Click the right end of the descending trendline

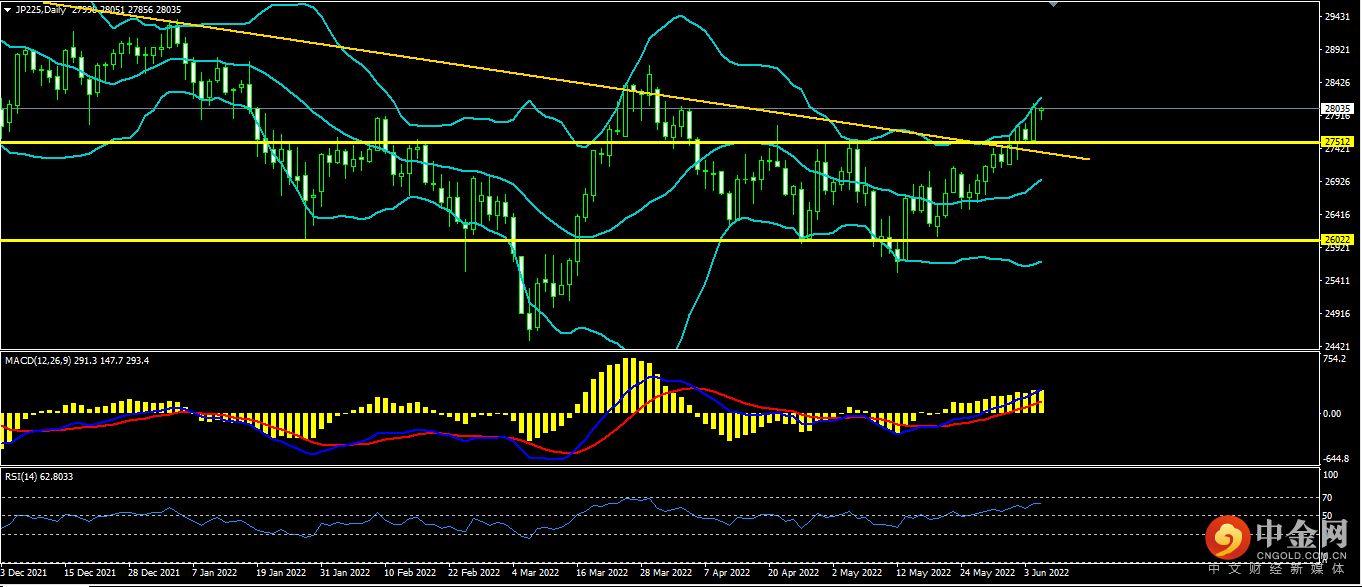(x=1088, y=159)
